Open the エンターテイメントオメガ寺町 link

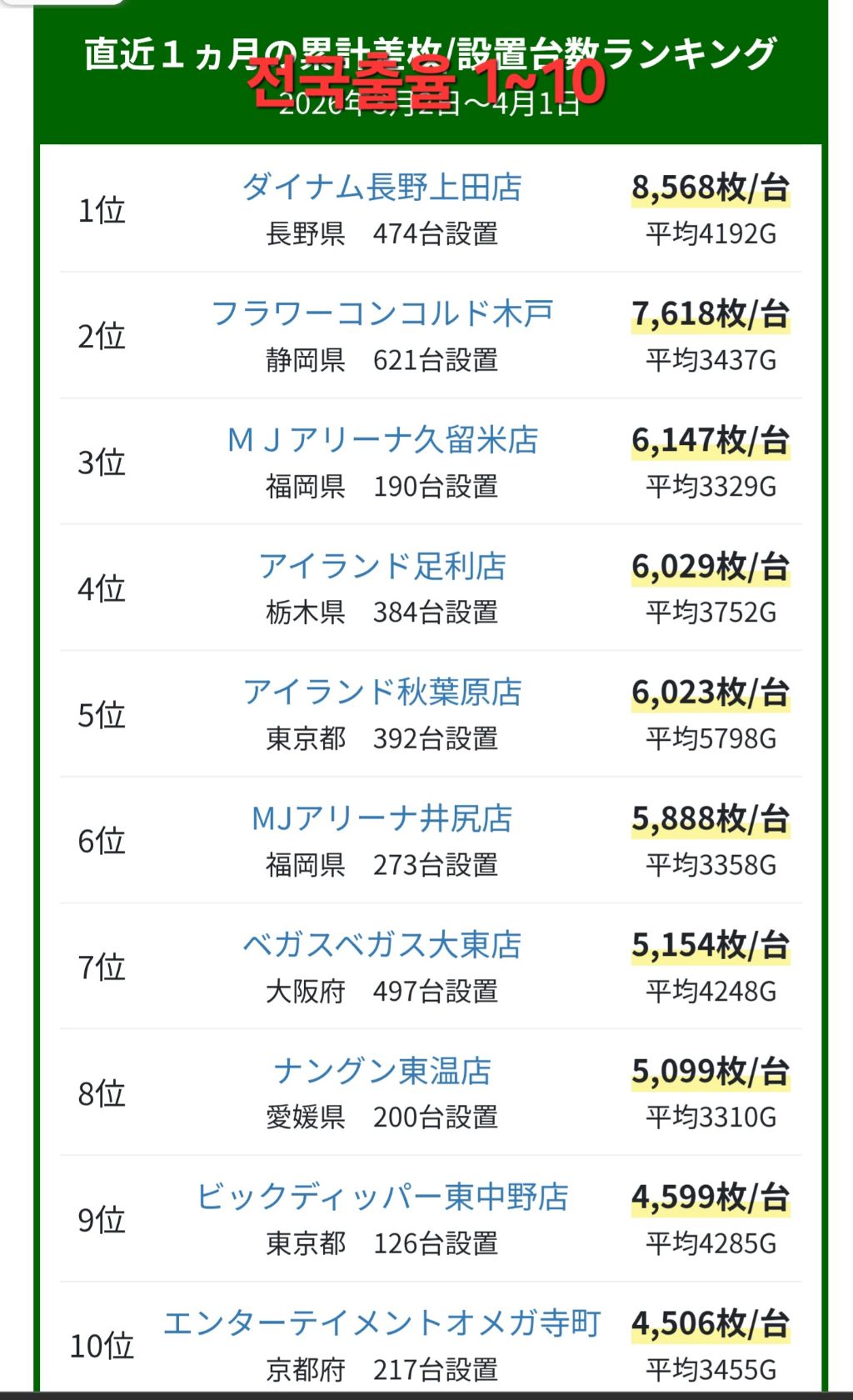[382, 1323]
